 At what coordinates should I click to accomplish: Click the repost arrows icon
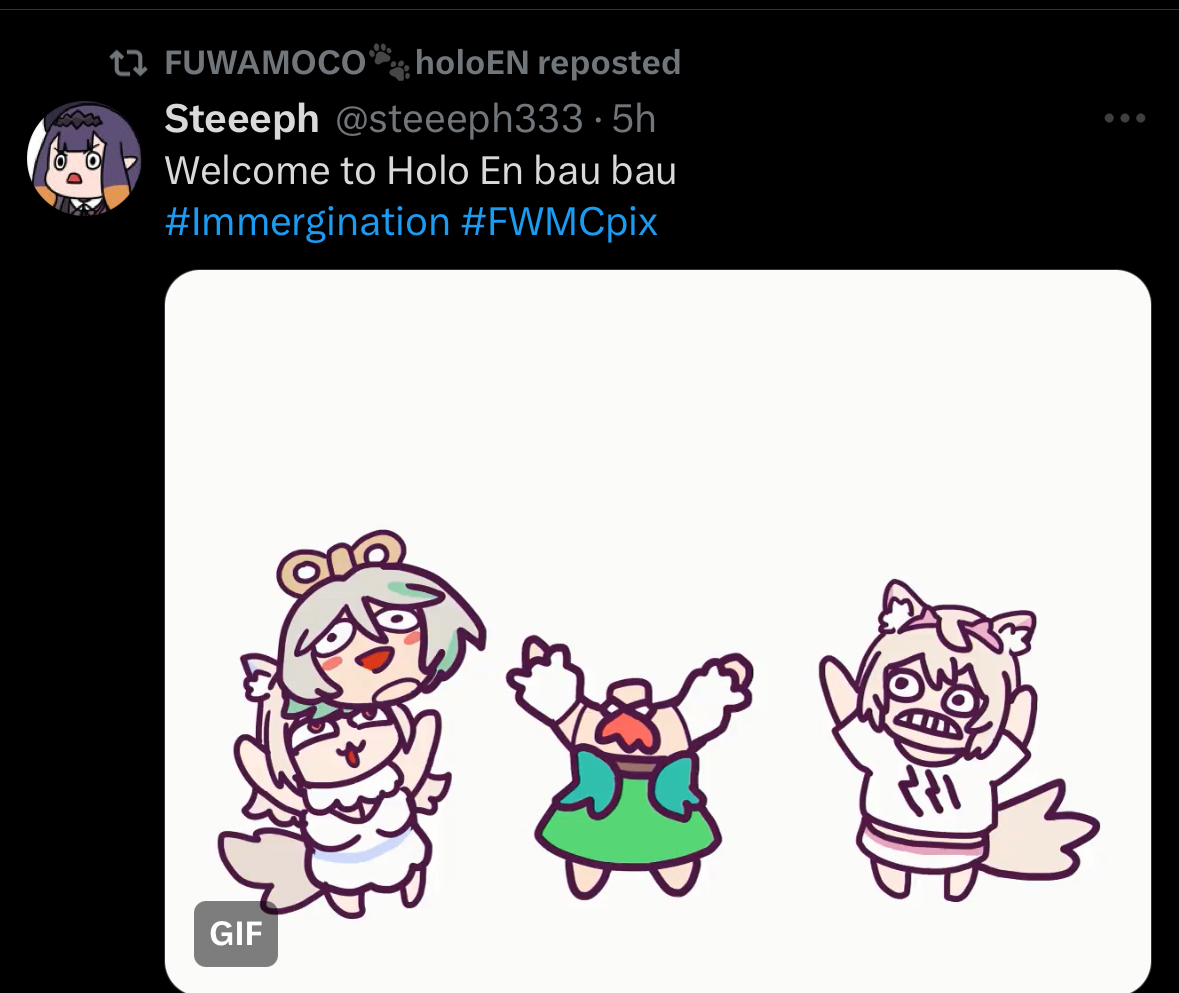click(x=129, y=64)
